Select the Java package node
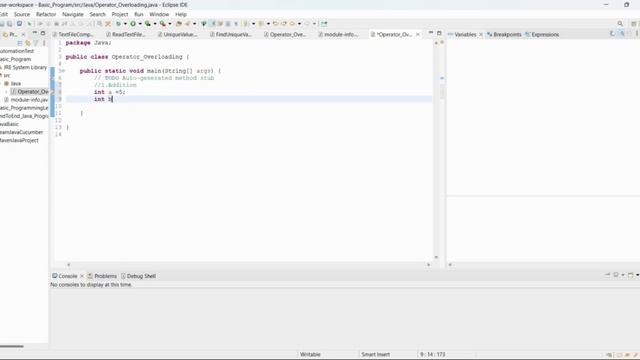The height and width of the screenshot is (360, 640). tap(13, 84)
